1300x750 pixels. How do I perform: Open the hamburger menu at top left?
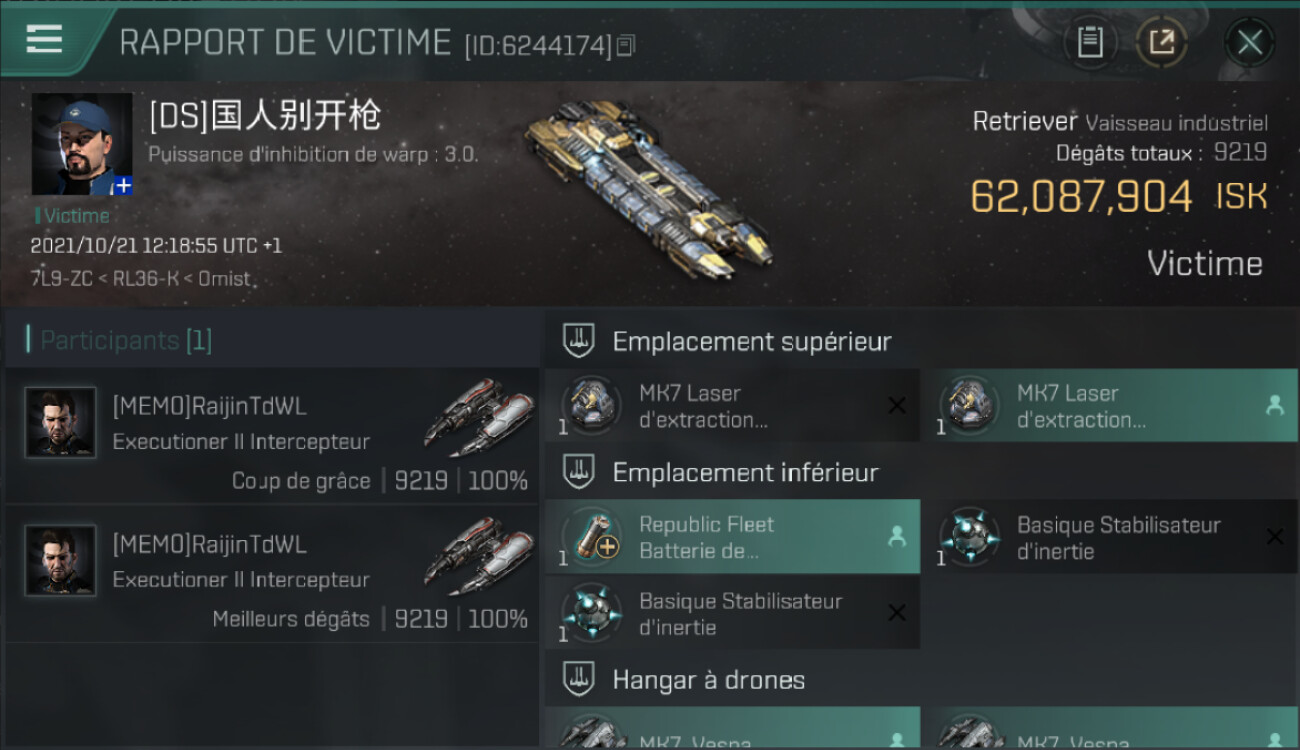pyautogui.click(x=45, y=39)
